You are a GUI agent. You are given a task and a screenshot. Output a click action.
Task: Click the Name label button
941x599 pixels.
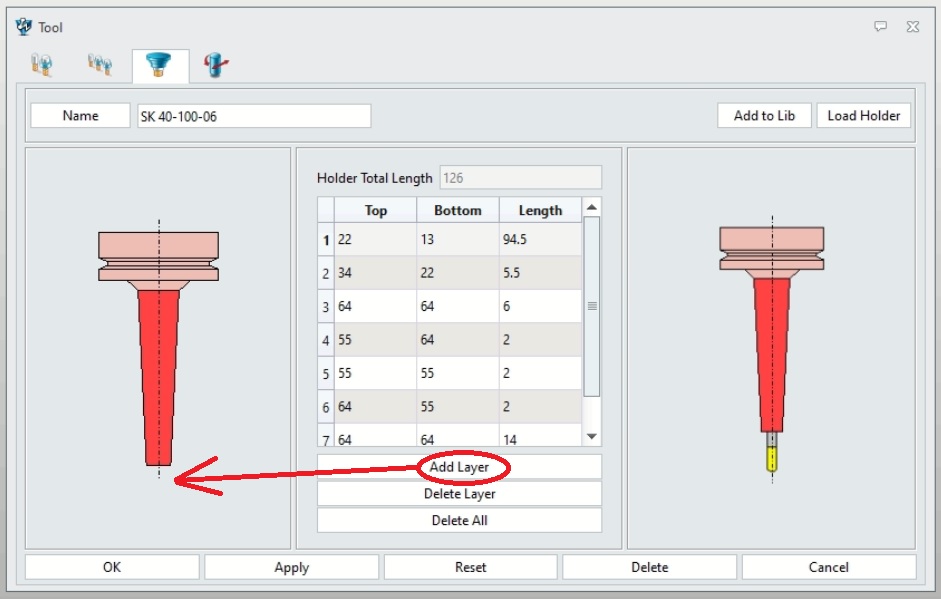pyautogui.click(x=80, y=116)
